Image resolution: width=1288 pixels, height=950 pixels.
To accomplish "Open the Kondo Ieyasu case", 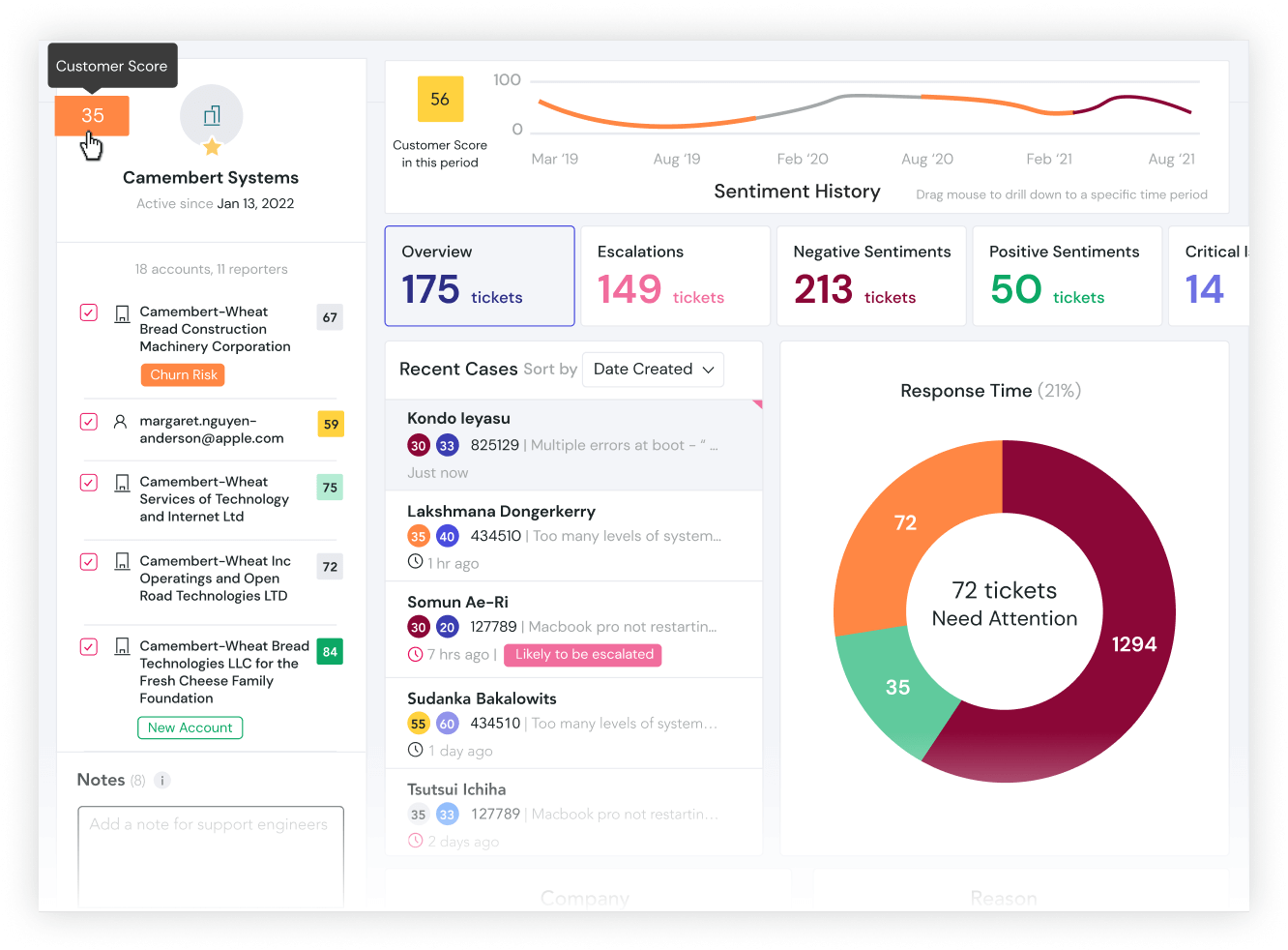I will pyautogui.click(x=574, y=445).
